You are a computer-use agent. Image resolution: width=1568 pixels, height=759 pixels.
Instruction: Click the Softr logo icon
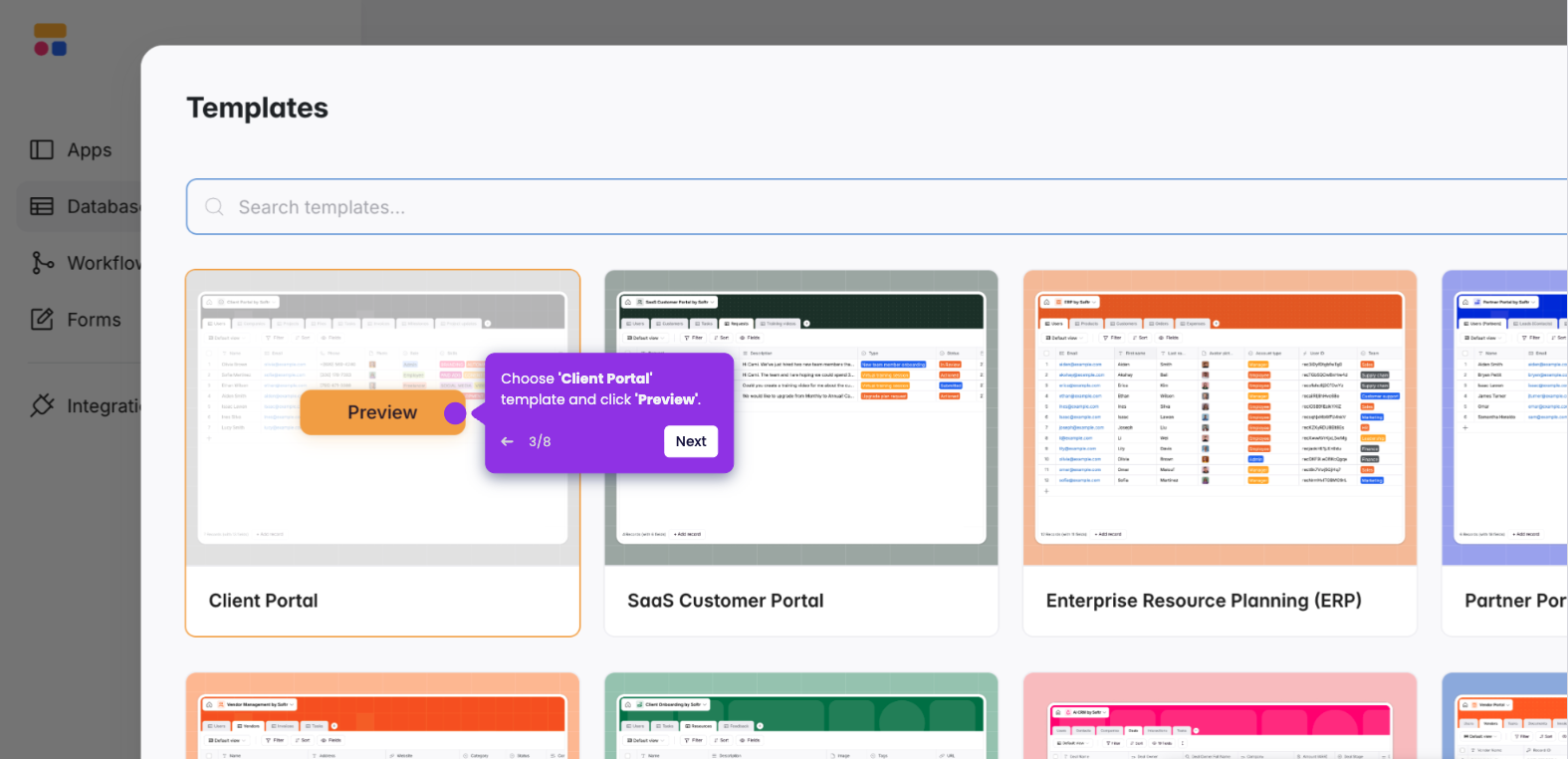tap(50, 40)
